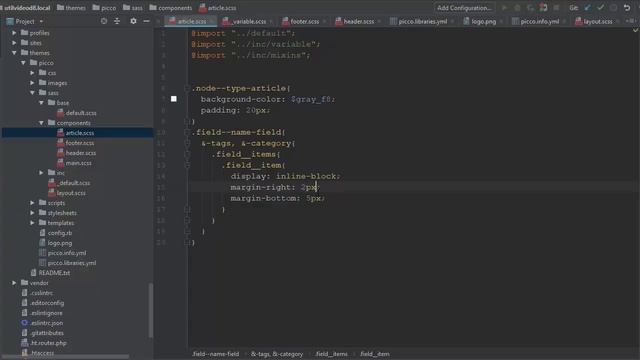
Task: Click locate-file target icon in Project panel
Action: pyautogui.click(x=104, y=21)
